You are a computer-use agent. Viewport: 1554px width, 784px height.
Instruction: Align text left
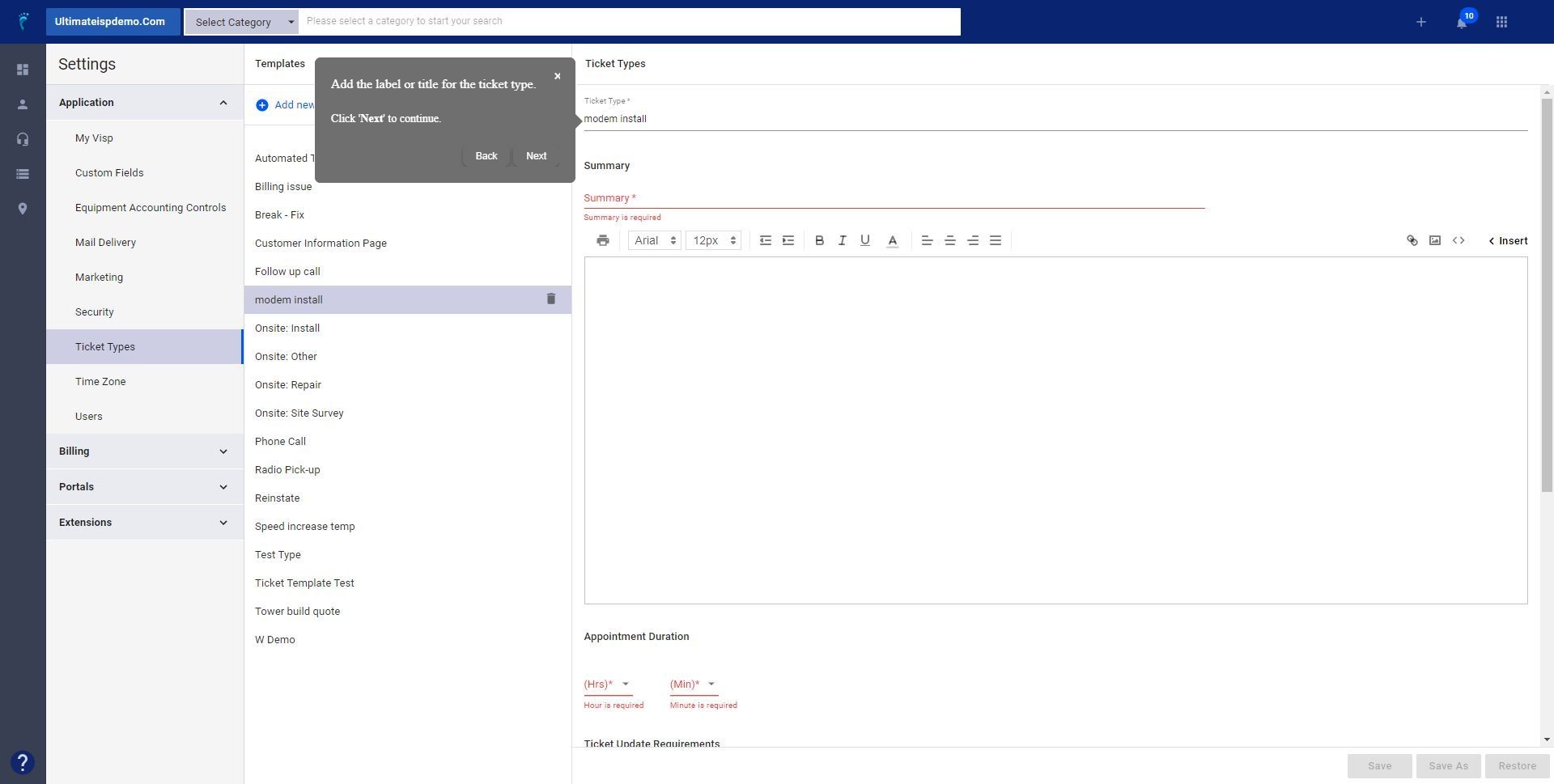click(928, 240)
